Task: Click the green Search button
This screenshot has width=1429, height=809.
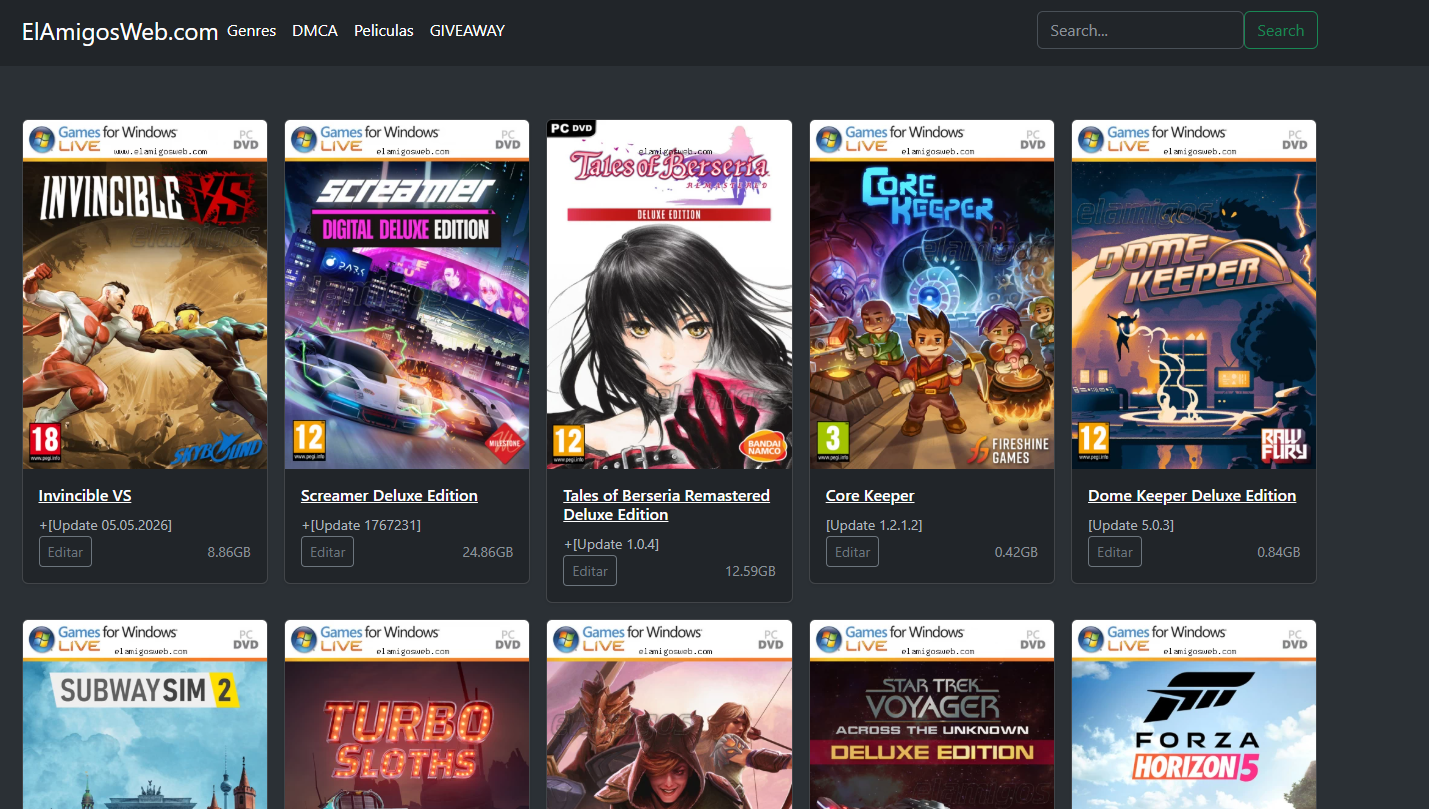Action: [x=1281, y=30]
